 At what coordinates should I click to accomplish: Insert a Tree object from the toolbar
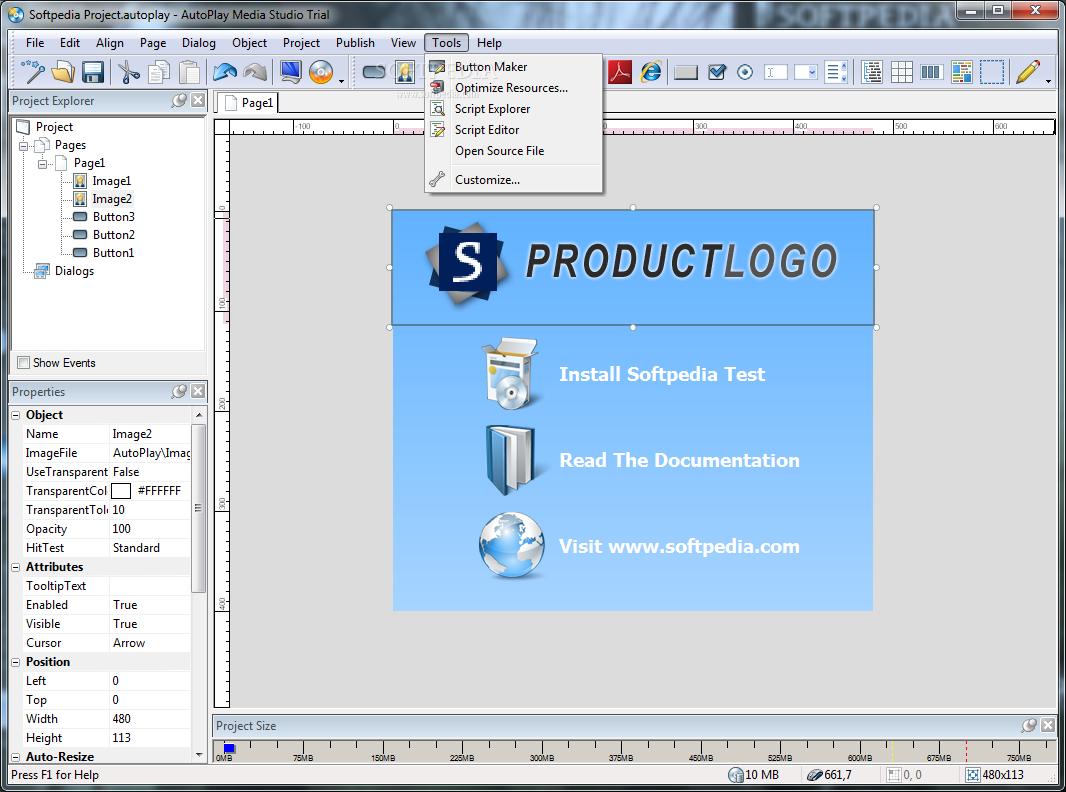872,72
